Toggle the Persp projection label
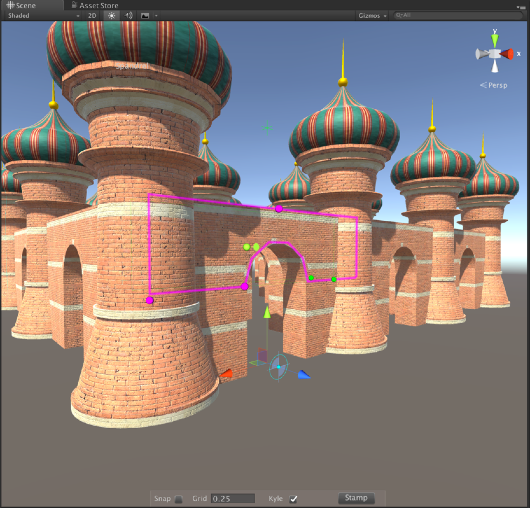Screen dimensions: 530x508 (x=494, y=85)
